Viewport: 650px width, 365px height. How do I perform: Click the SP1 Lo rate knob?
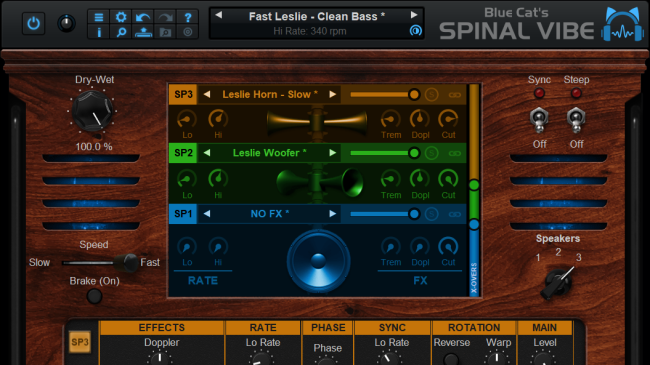pos(187,247)
